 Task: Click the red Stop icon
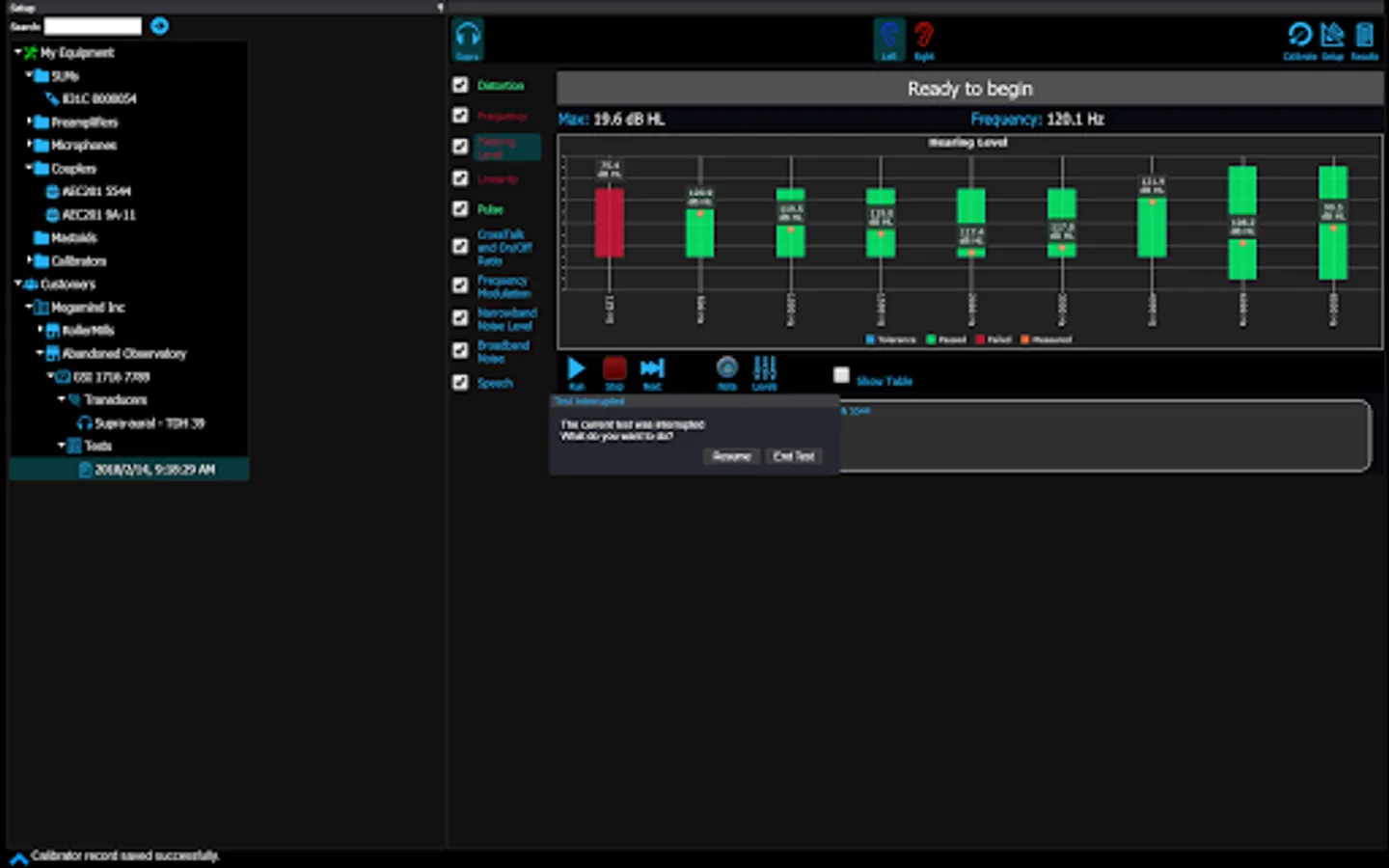(614, 368)
